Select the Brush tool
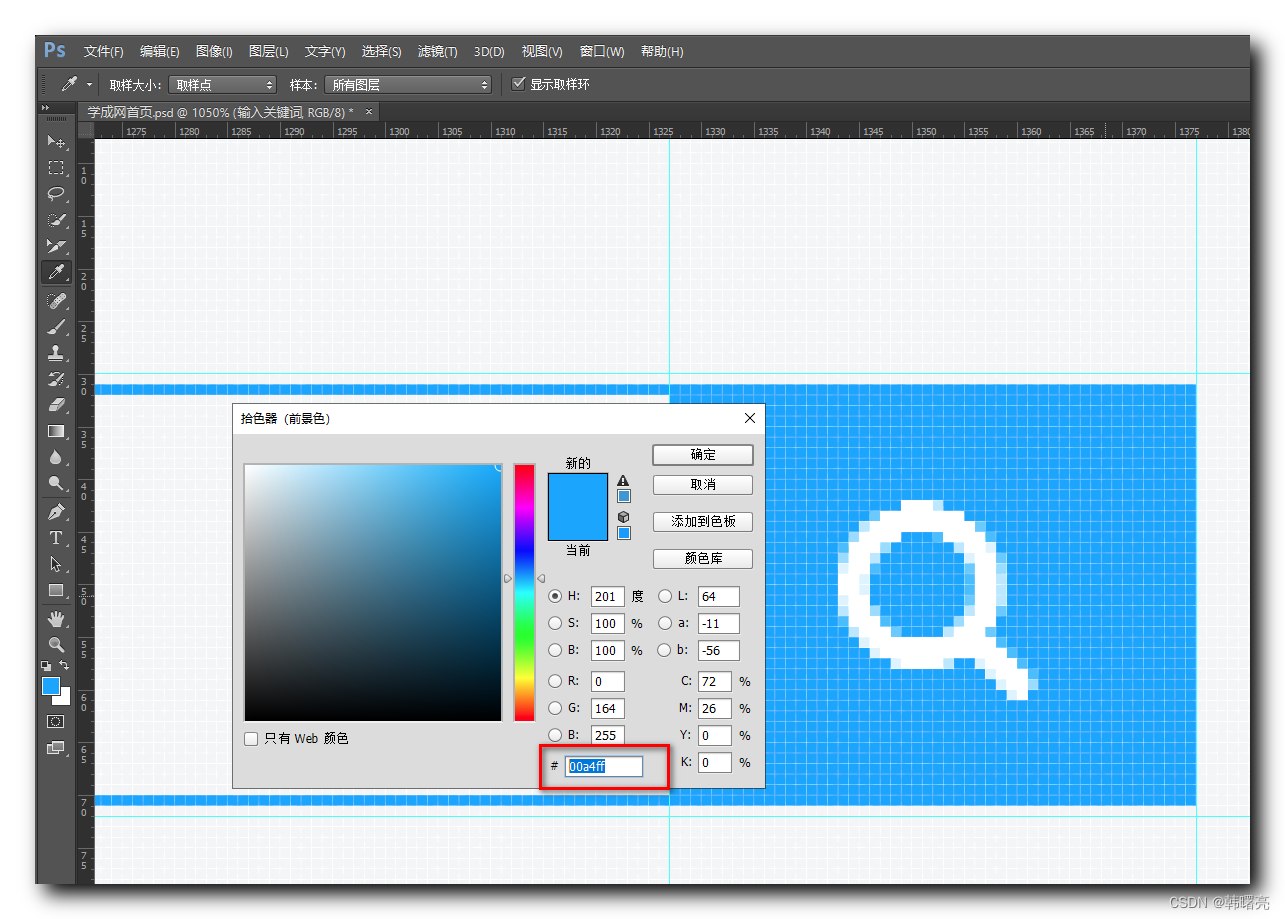Image resolution: width=1285 pixels, height=919 pixels. click(56, 327)
